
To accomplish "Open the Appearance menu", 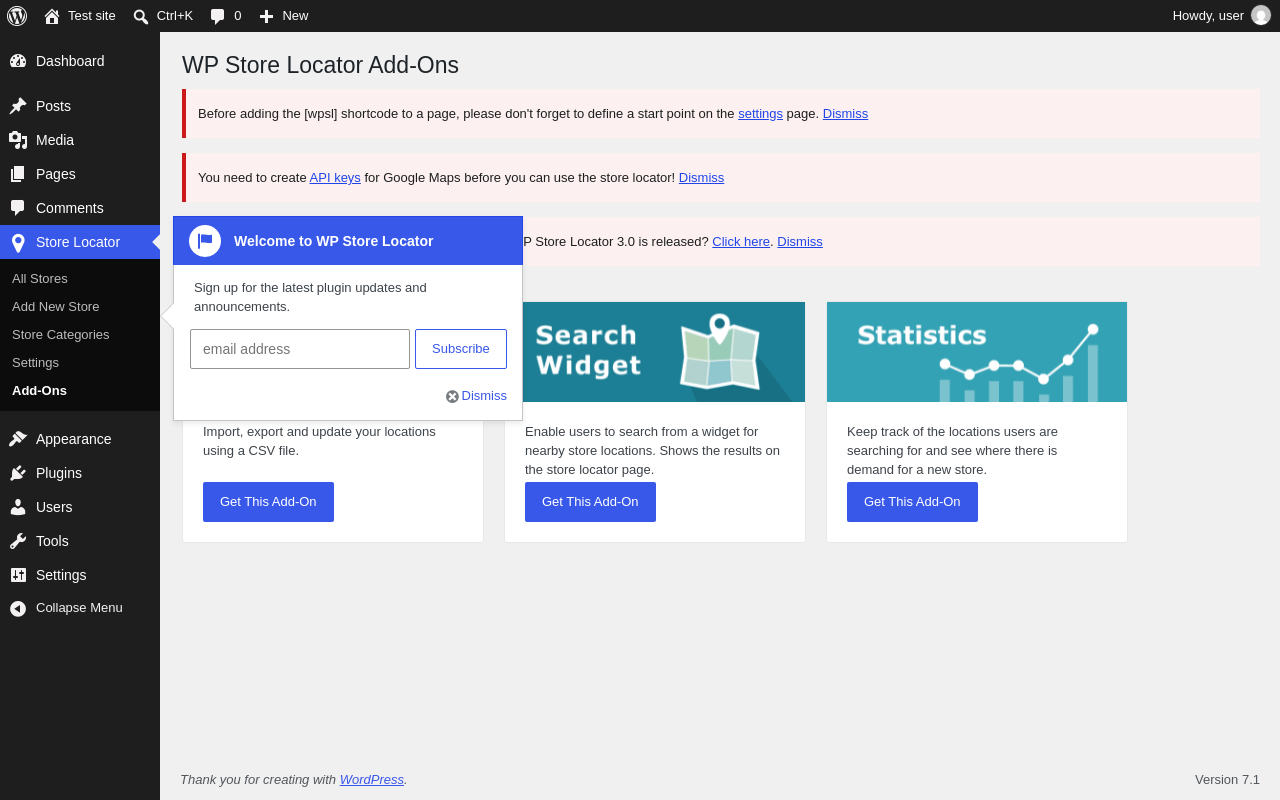I will tap(80, 439).
